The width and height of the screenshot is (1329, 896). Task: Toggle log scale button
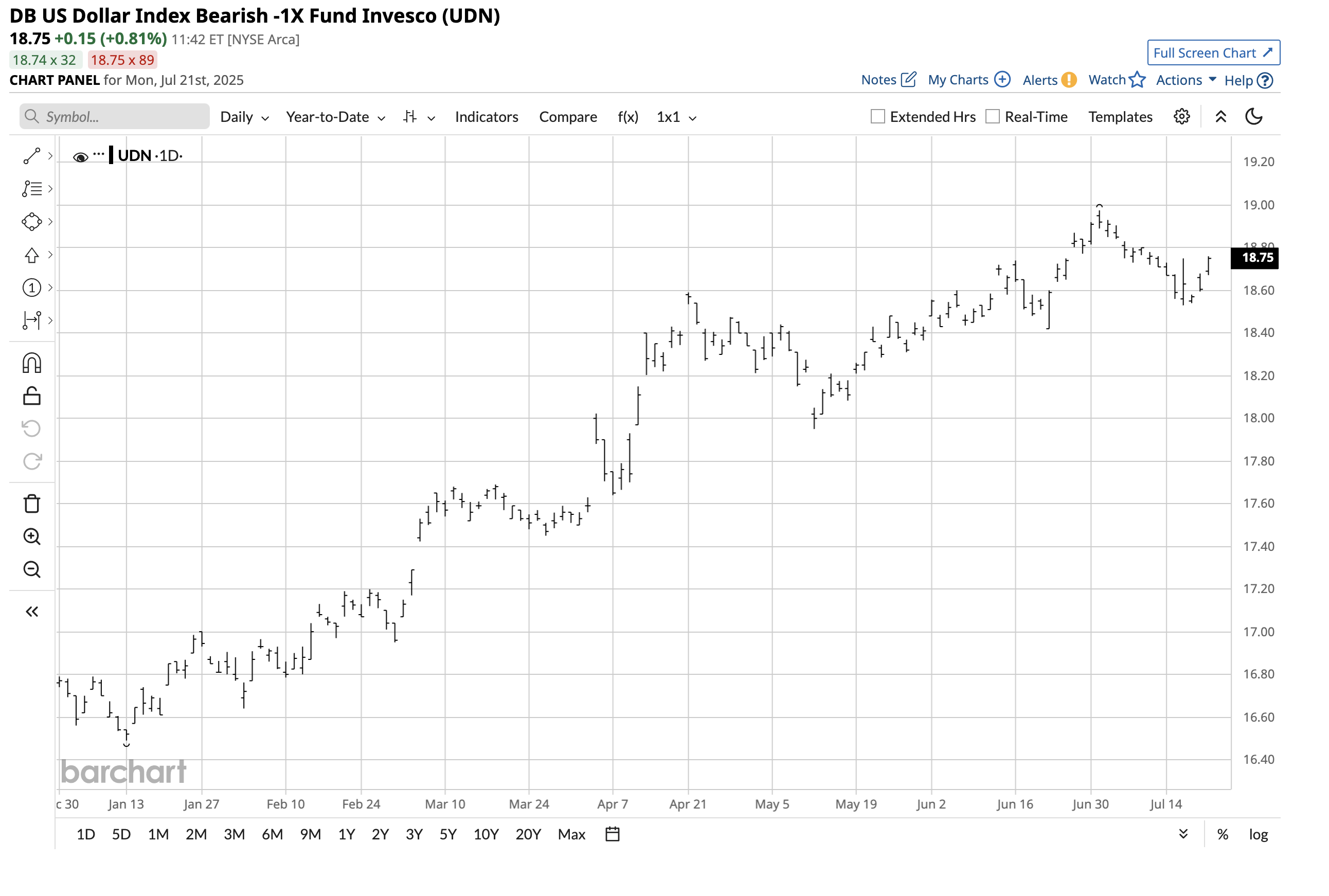point(1258,834)
